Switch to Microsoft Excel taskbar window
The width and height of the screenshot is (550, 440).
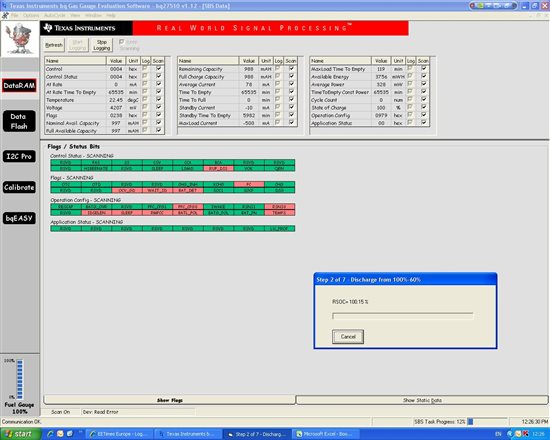coord(326,434)
